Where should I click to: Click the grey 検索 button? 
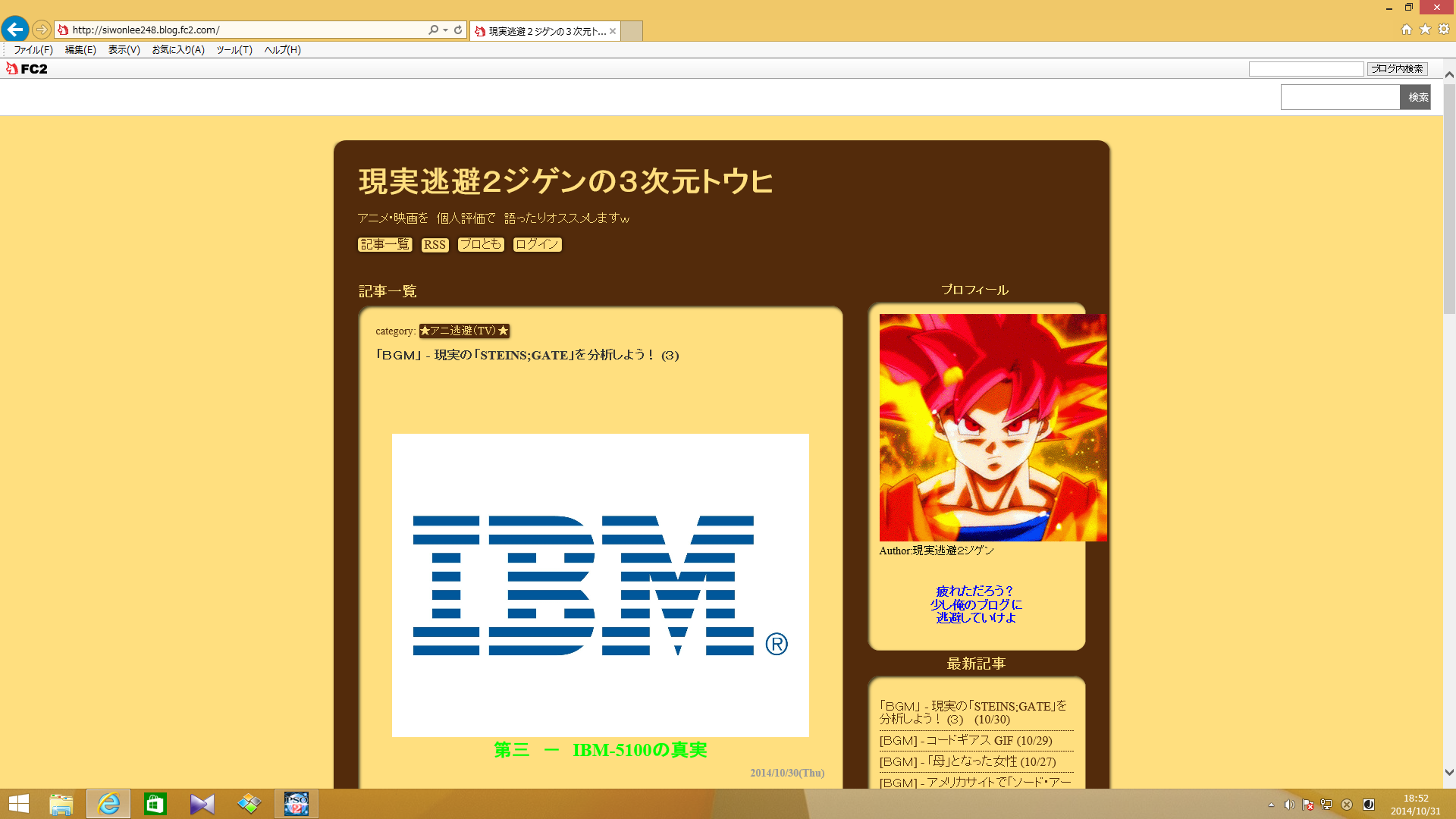1415,97
